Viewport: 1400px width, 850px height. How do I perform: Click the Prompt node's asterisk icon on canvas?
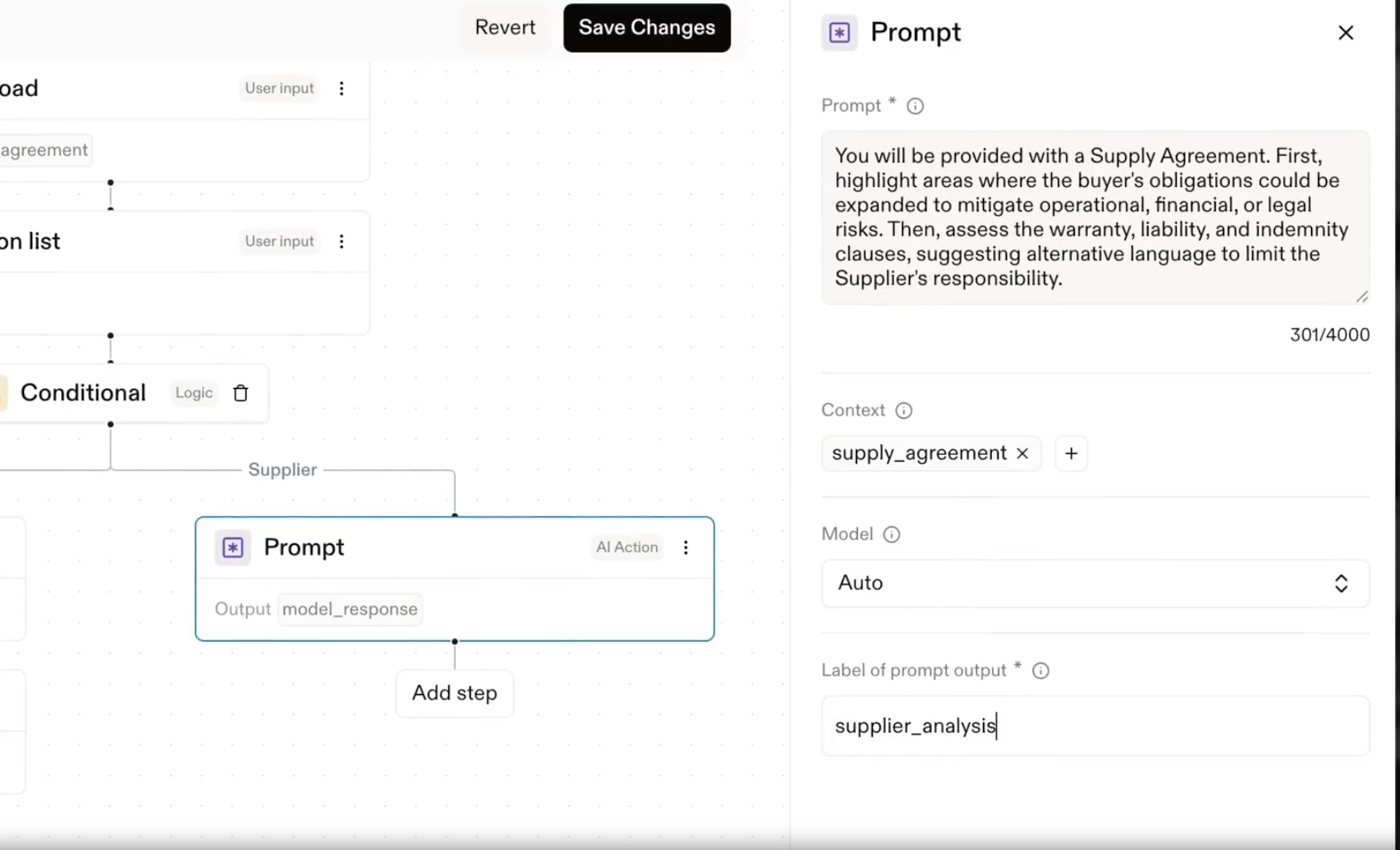click(x=233, y=548)
